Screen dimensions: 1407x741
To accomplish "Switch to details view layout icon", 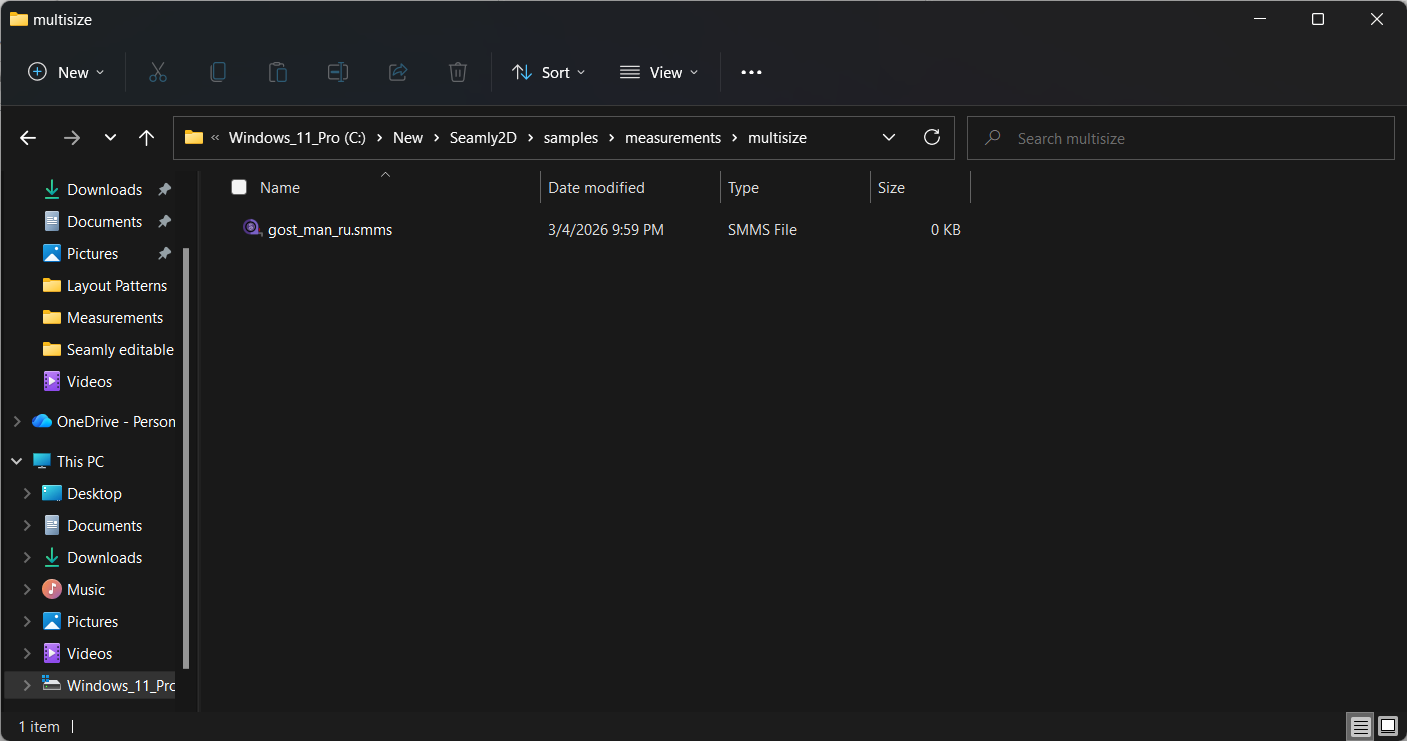I will click(1359, 725).
